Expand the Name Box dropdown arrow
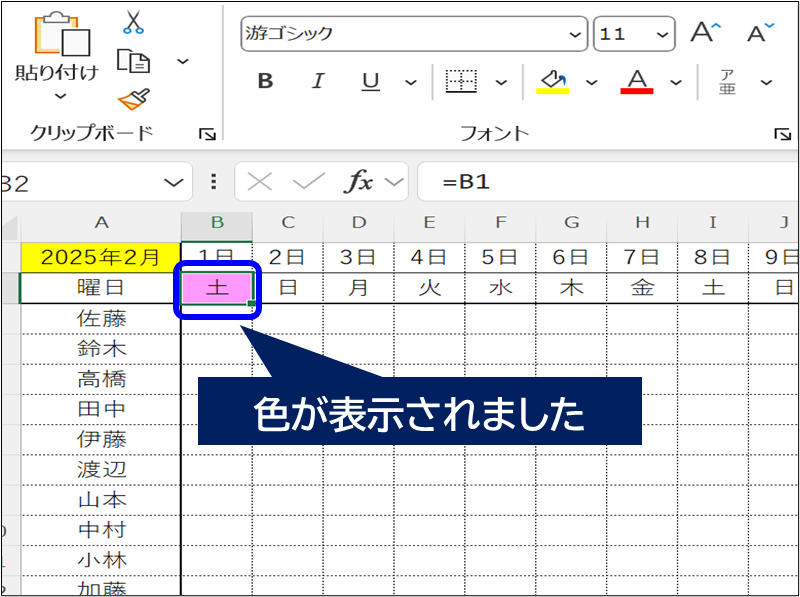Image resolution: width=800 pixels, height=597 pixels. 175,182
